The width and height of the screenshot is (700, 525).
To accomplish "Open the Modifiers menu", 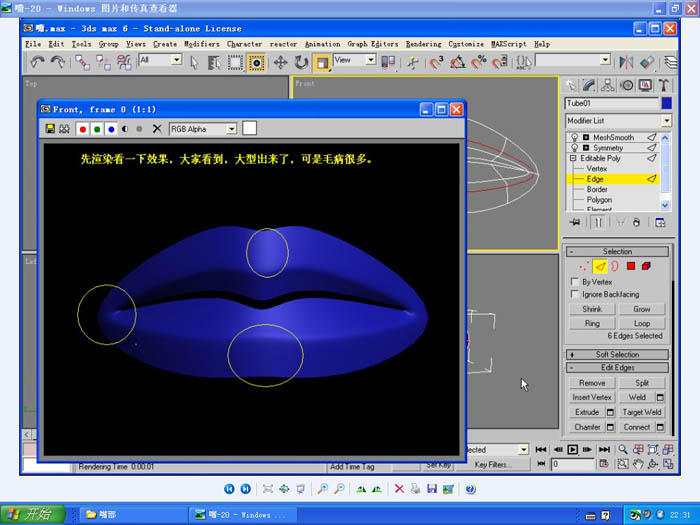I will point(201,44).
